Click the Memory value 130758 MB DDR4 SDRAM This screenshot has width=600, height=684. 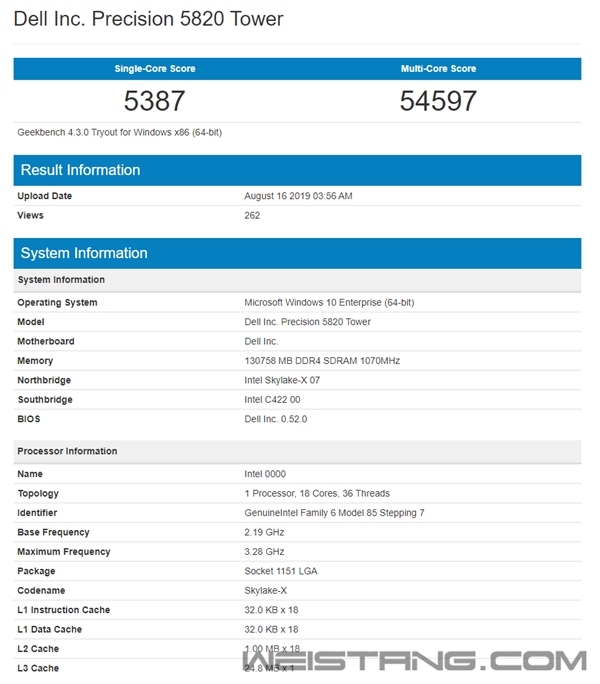click(x=322, y=360)
